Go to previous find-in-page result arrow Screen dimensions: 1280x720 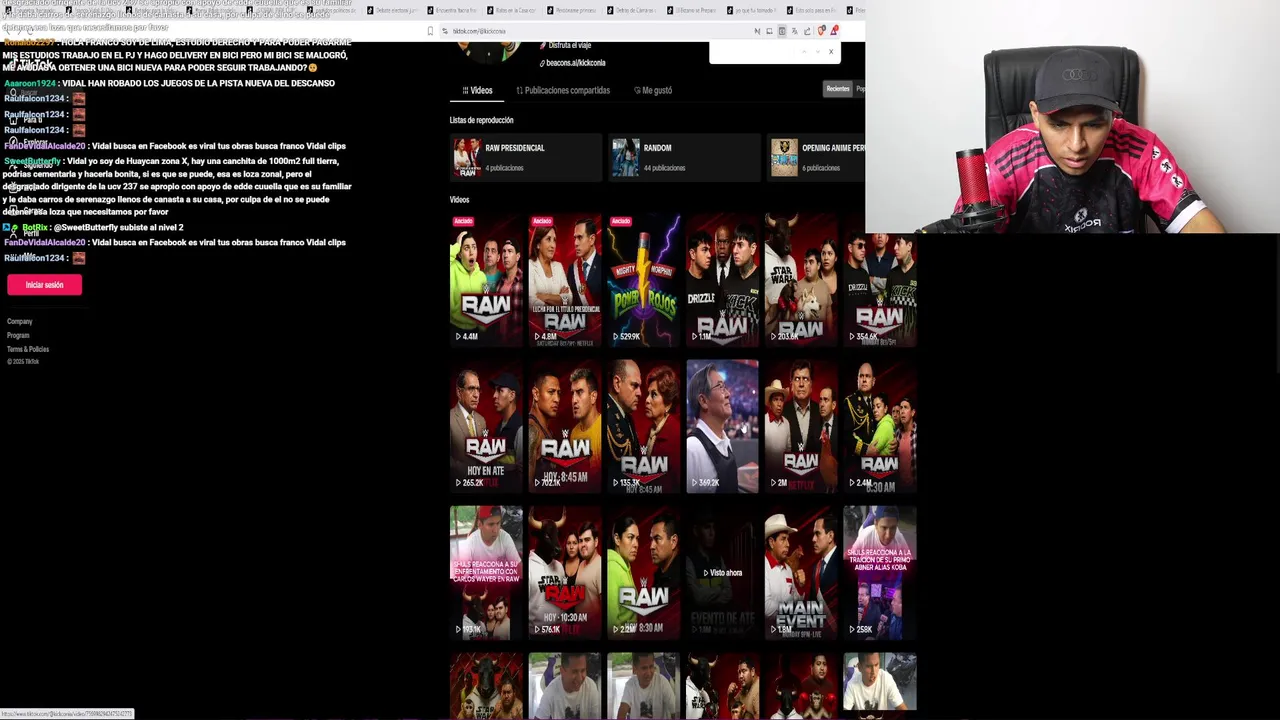point(804,51)
